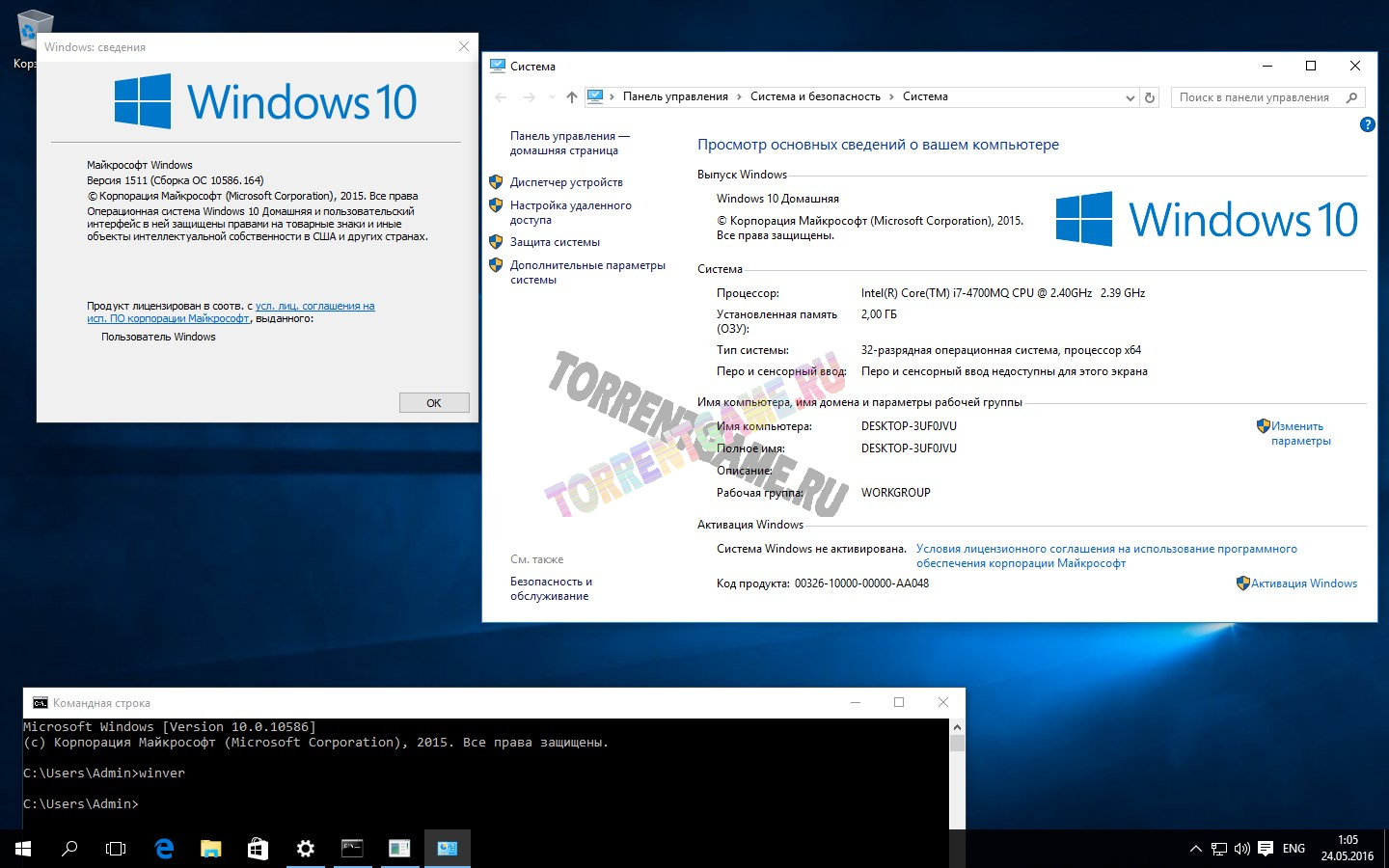Click the help question mark icon
Viewport: 1389px width, 868px height.
1367,124
